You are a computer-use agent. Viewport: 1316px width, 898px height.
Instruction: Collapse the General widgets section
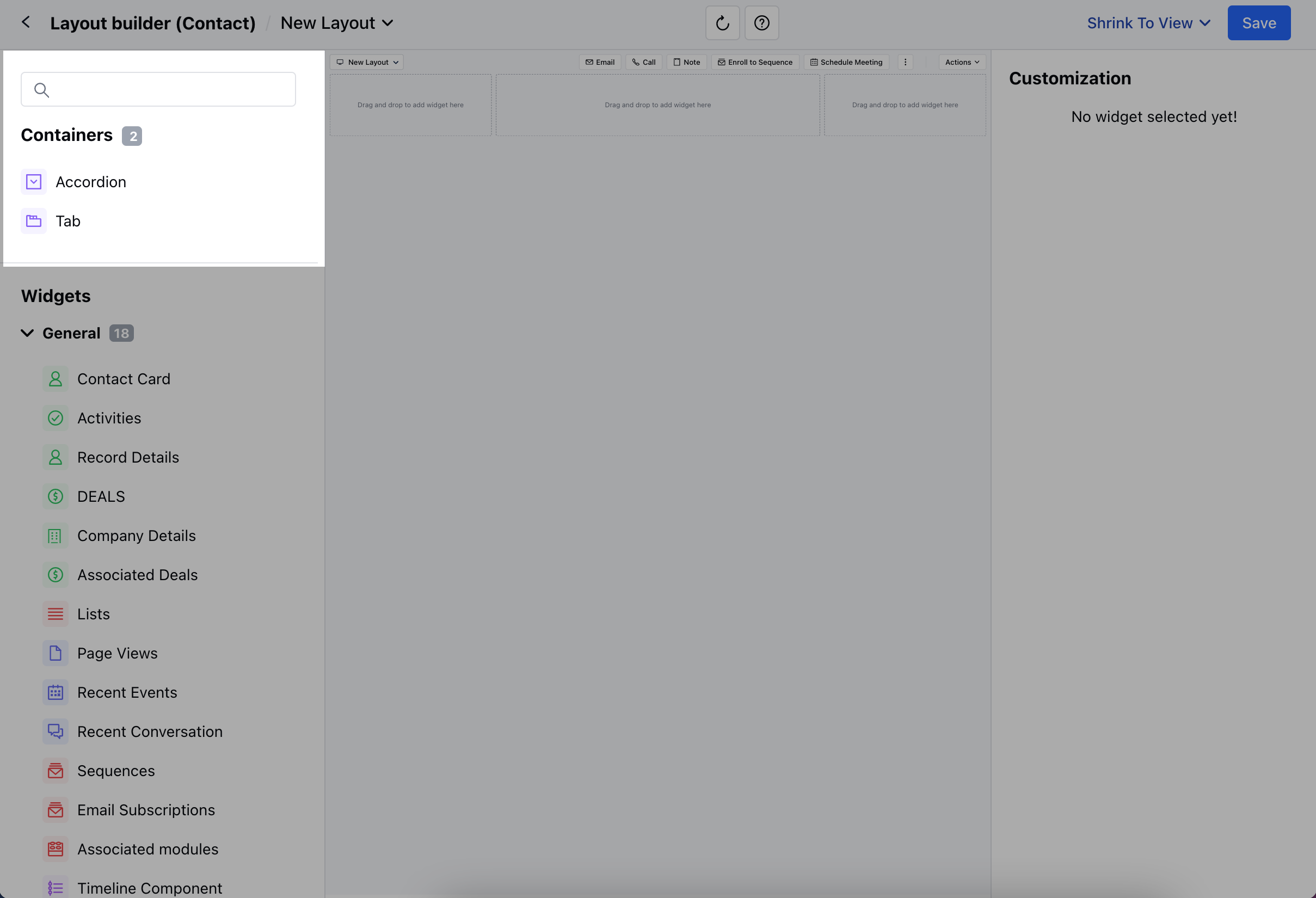pyautogui.click(x=27, y=333)
